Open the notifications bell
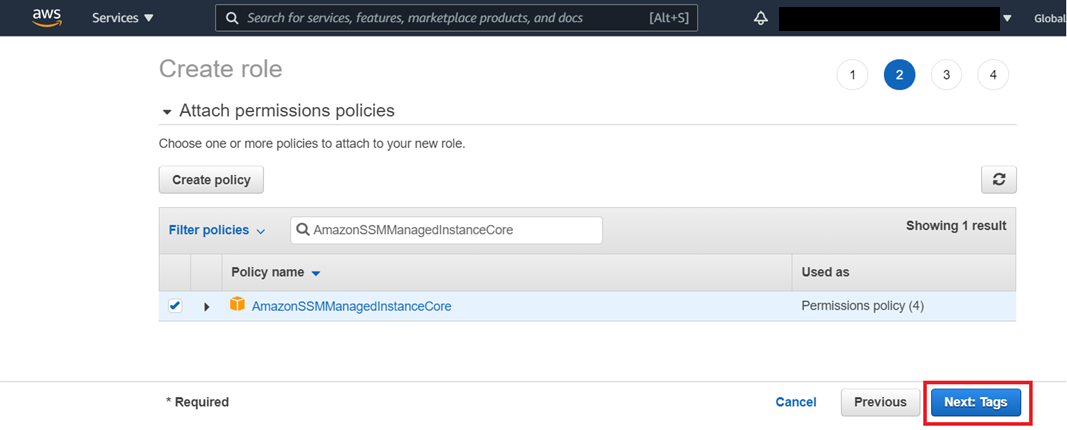This screenshot has height=430, width=1067. (x=761, y=18)
